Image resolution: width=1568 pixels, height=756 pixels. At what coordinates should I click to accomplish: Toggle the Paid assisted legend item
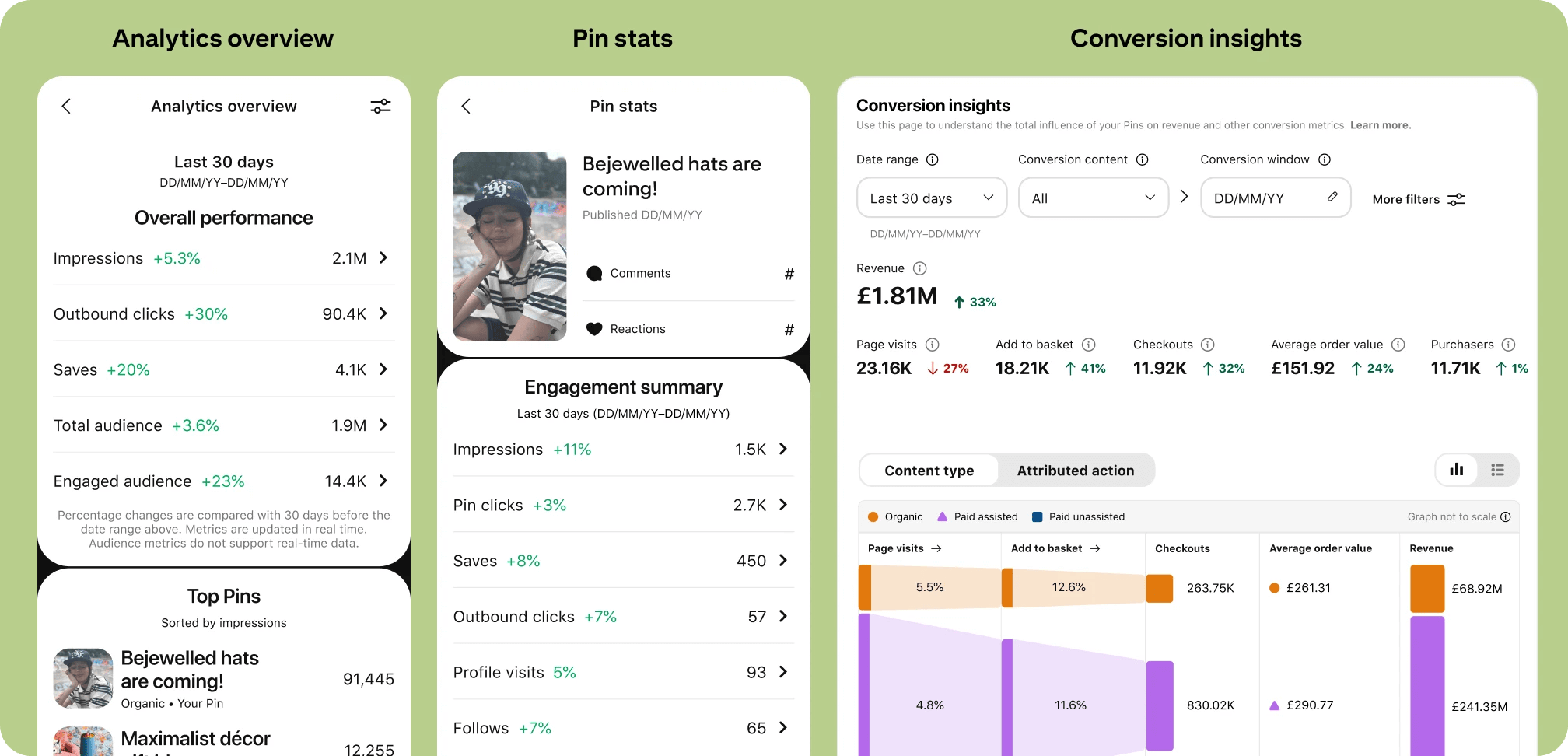tap(977, 516)
